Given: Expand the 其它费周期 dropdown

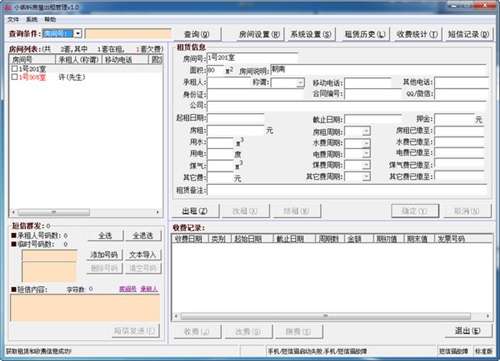Looking at the screenshot, I should 366,176.
